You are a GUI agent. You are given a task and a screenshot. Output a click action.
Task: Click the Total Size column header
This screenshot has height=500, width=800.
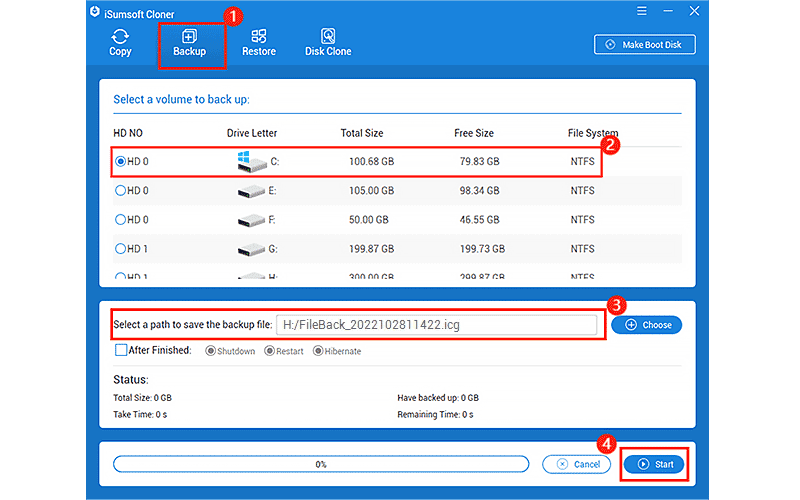click(x=362, y=133)
